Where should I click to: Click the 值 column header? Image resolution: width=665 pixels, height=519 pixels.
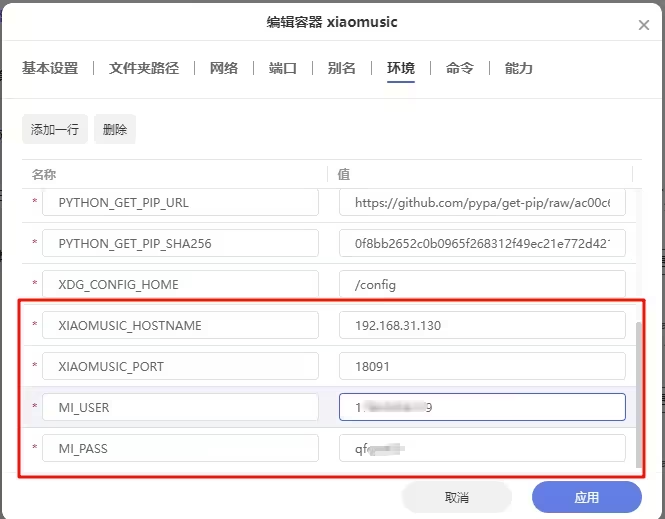[344, 174]
